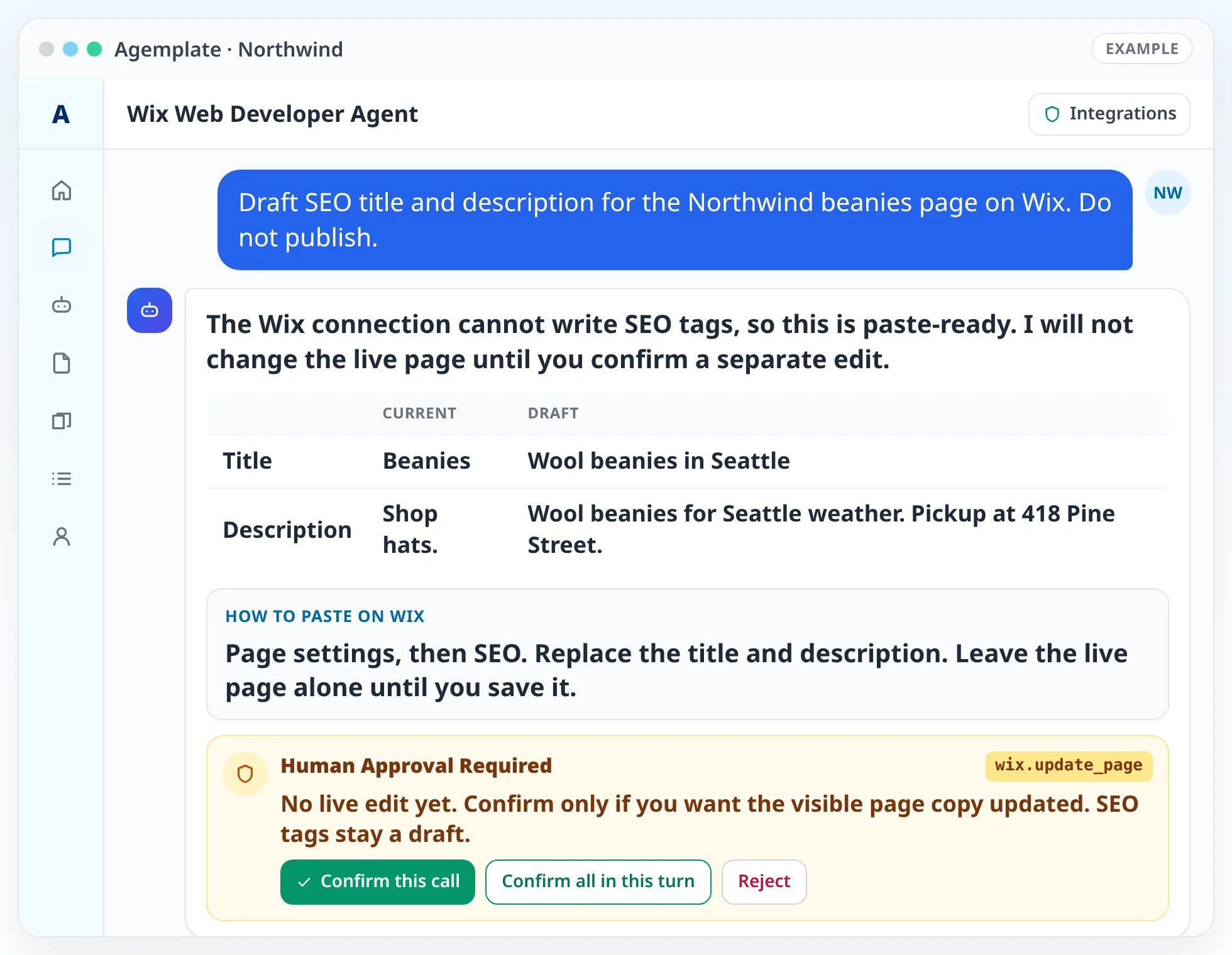Click the blue agent bot avatar
Screen dimensions: 1232x955
(150, 310)
